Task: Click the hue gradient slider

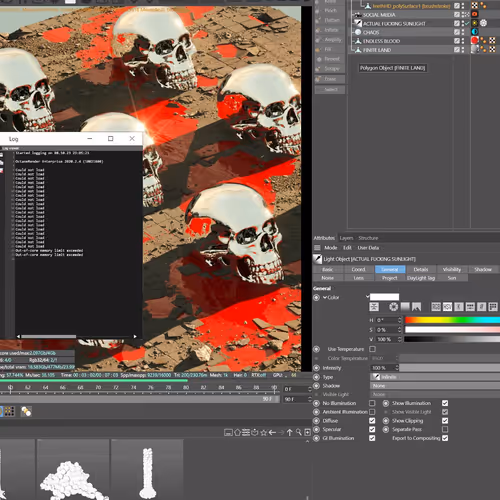Action: coord(452,320)
